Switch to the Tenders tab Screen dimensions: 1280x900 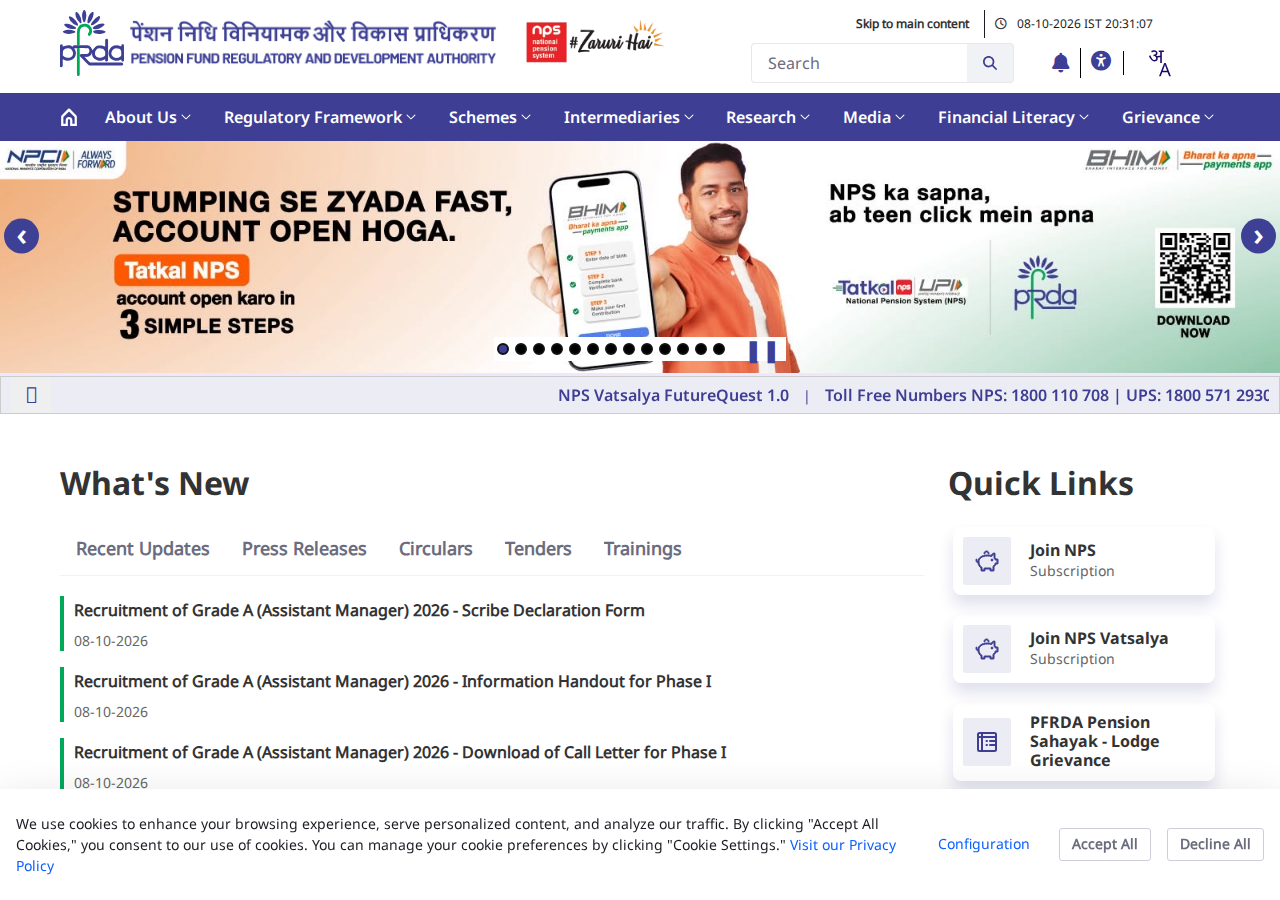pos(538,548)
